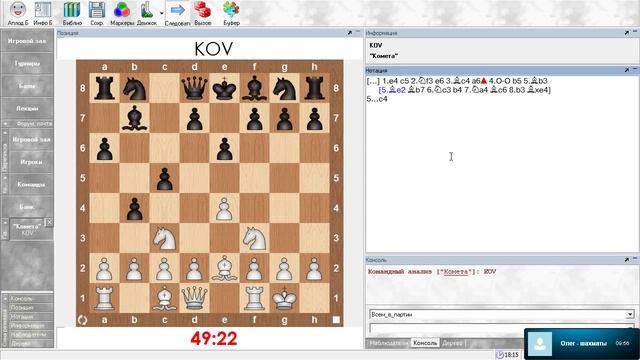Viewport: 640px width, 360px height.
Task: Click the pin icon on the Нотация panel
Action: point(627,70)
